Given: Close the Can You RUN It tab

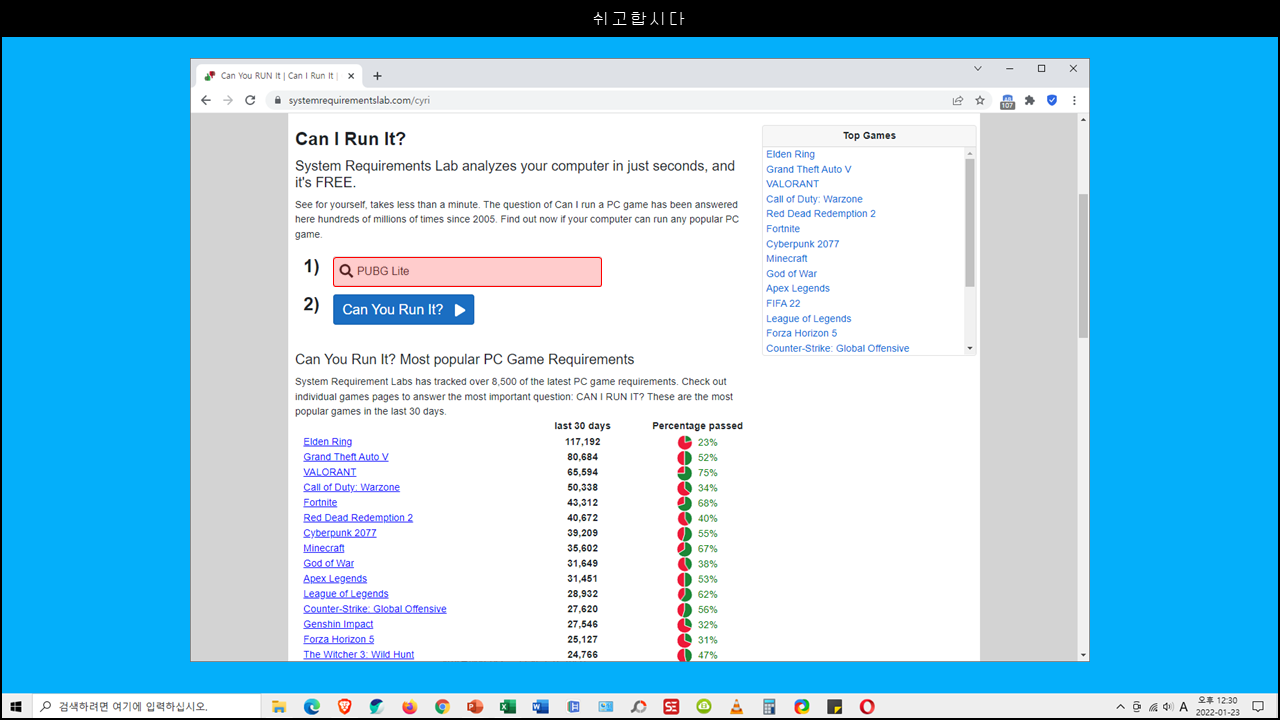Looking at the screenshot, I should 350,75.
